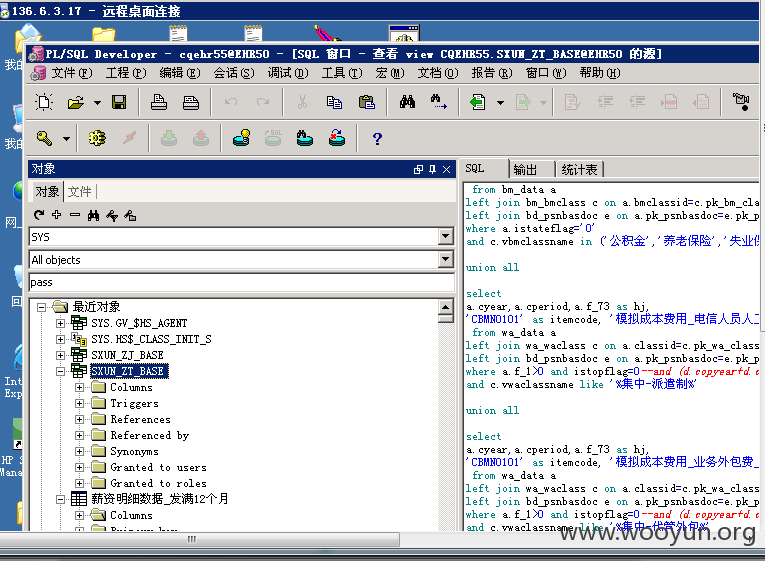Click the Commit database icon
765x561 pixels.
coord(169,139)
